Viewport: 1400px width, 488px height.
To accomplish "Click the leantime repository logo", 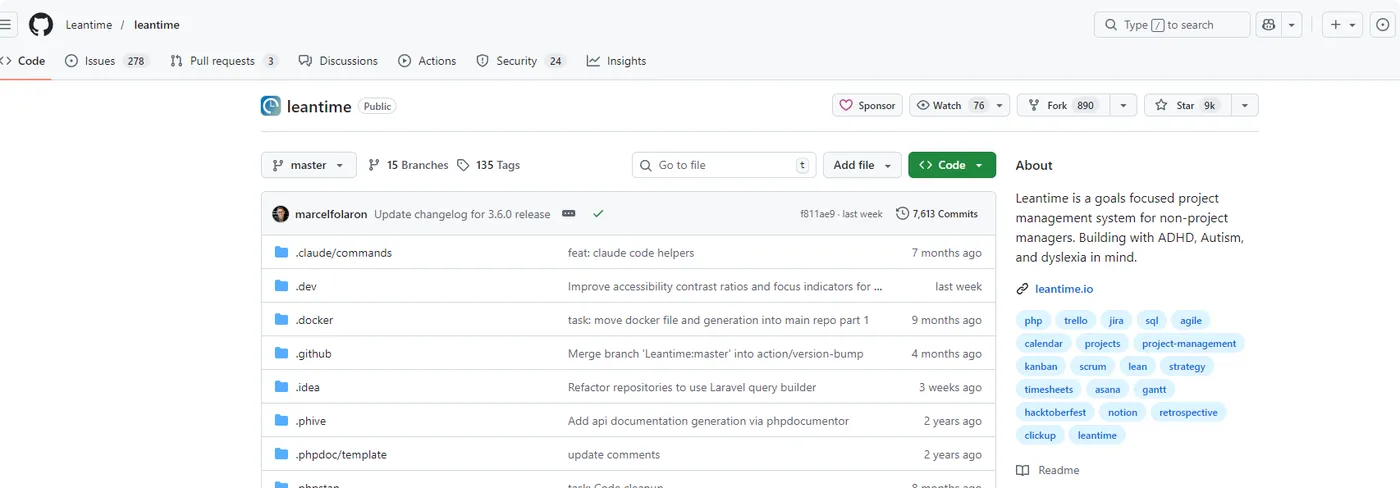I will [x=270, y=106].
